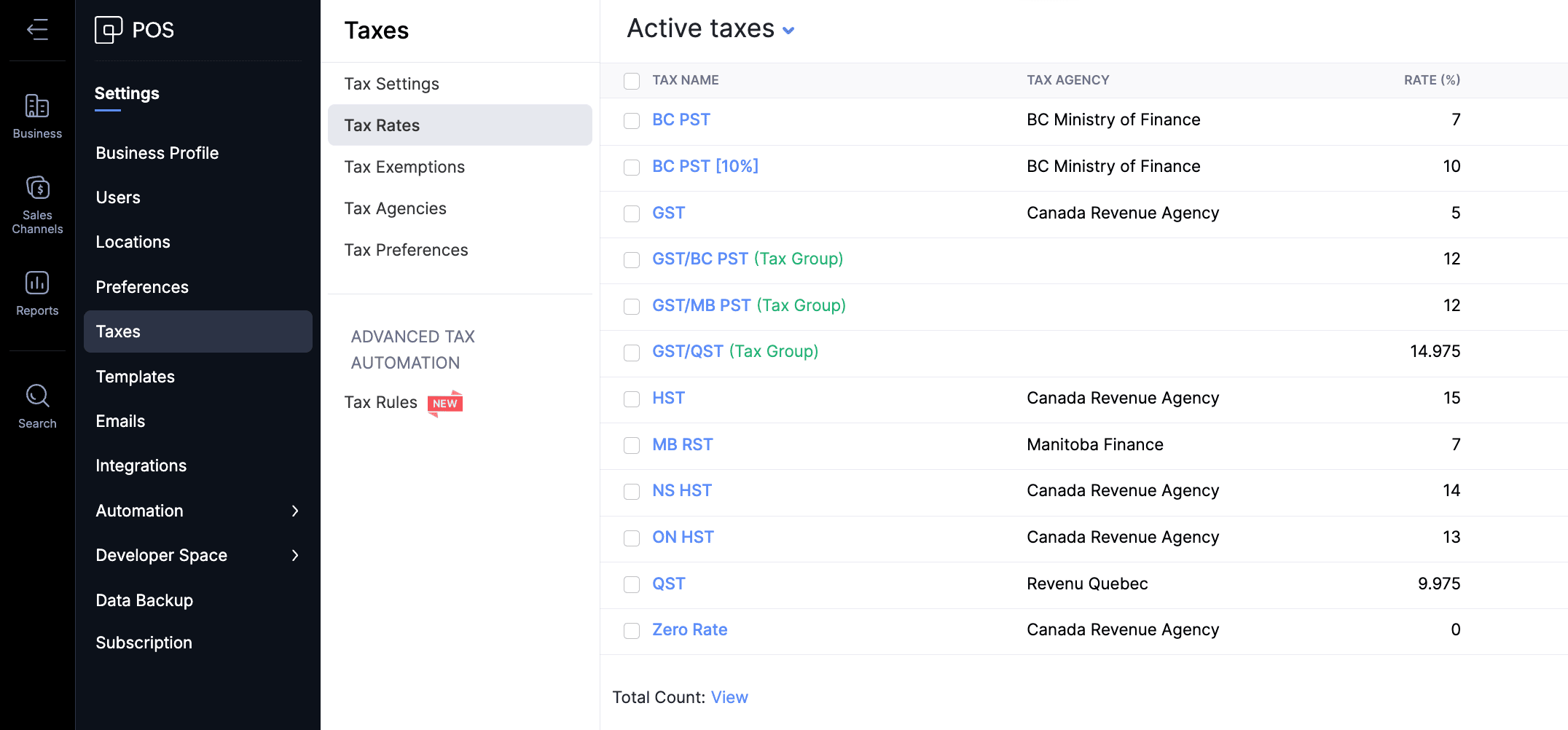Expand the Developer Space submenu chevron
Viewport: 1568px width, 730px height.
pos(295,556)
